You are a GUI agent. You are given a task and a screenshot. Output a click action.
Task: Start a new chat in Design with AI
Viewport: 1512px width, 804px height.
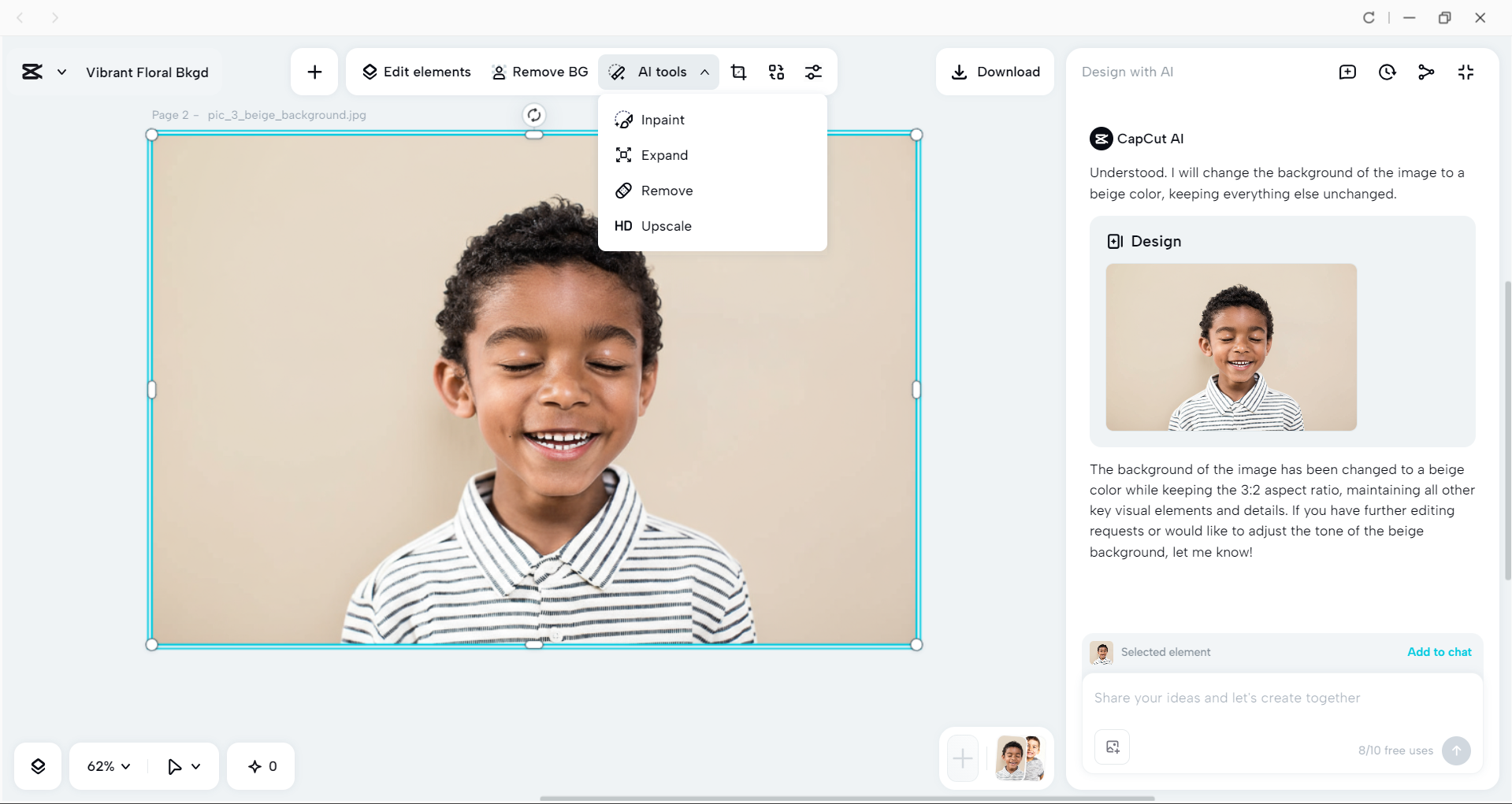1347,72
